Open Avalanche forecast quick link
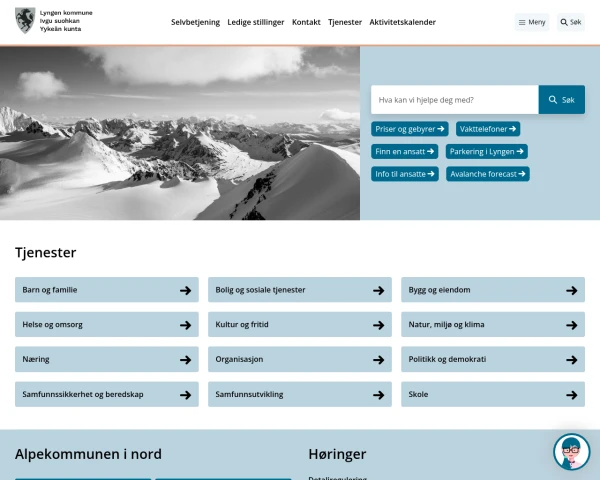 click(488, 174)
